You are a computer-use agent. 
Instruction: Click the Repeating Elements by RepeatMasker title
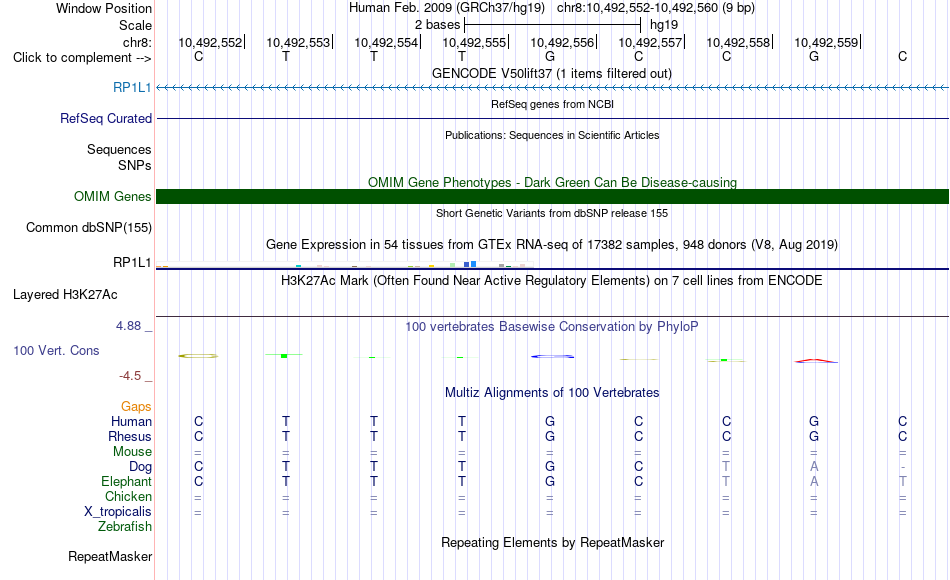point(552,542)
